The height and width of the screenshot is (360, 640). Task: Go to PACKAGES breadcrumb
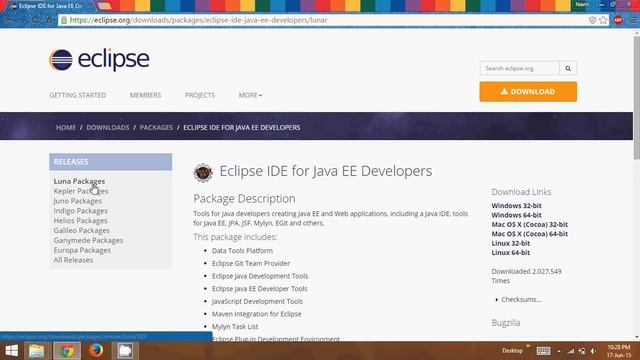click(156, 127)
